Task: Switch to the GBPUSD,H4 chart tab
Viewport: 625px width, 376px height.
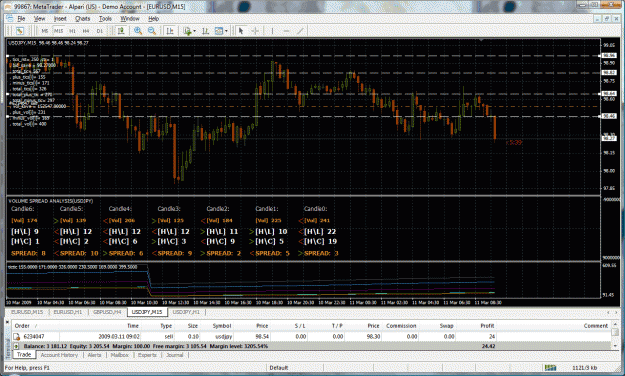Action: click(107, 312)
